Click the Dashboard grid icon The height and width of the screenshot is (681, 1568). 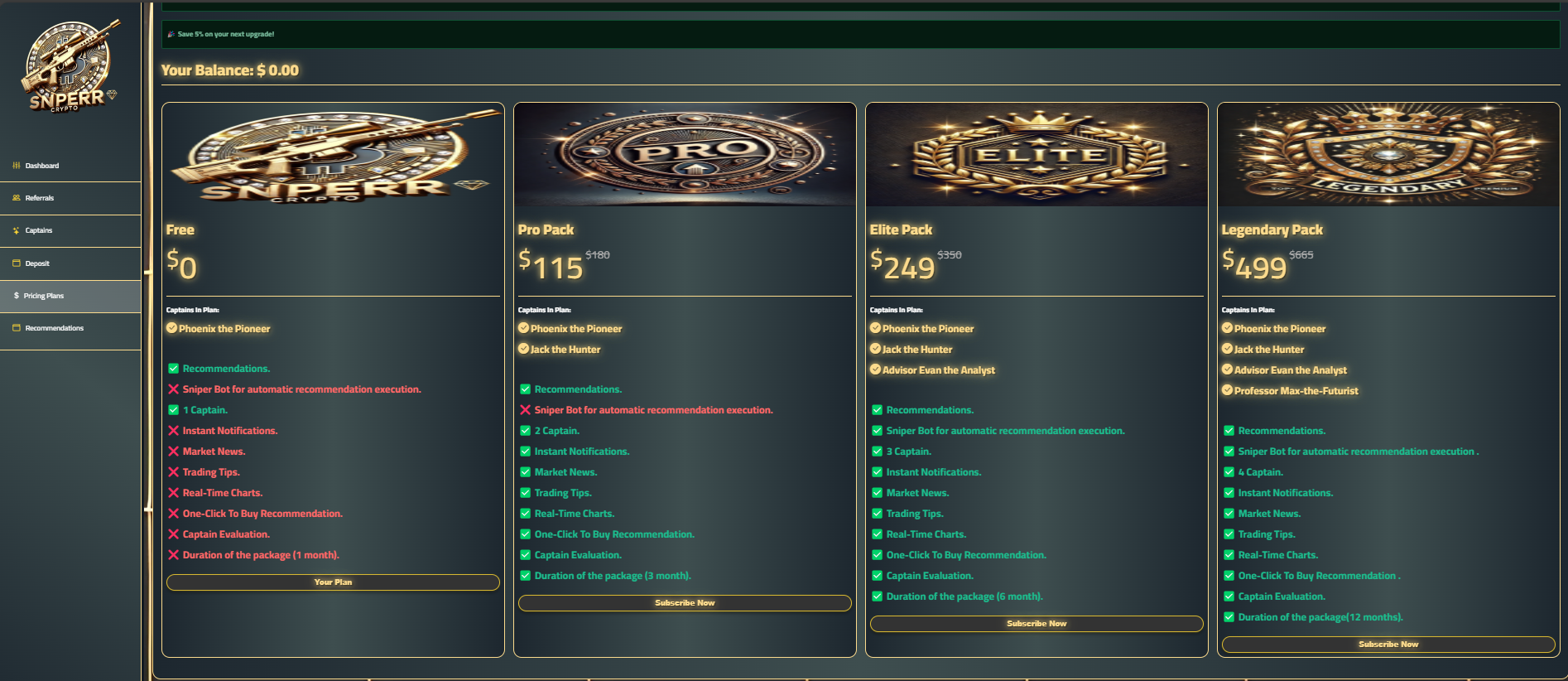[x=17, y=166]
